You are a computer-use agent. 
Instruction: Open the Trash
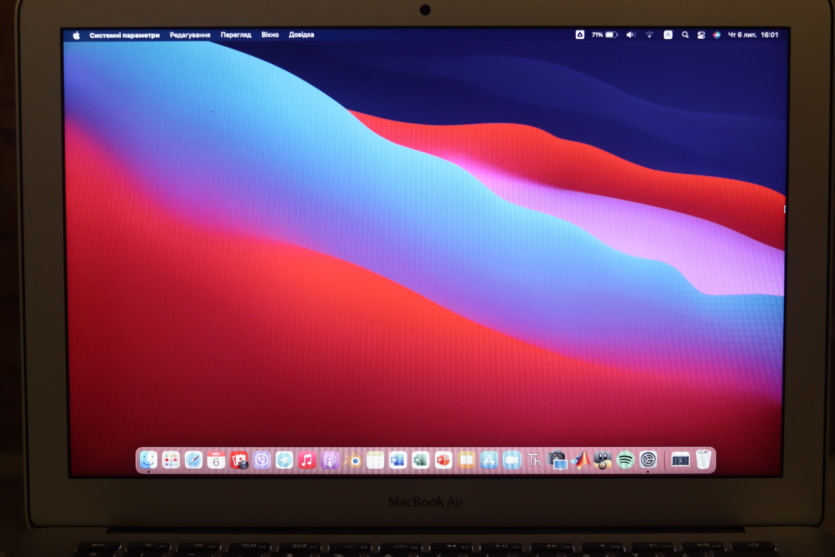pyautogui.click(x=703, y=460)
